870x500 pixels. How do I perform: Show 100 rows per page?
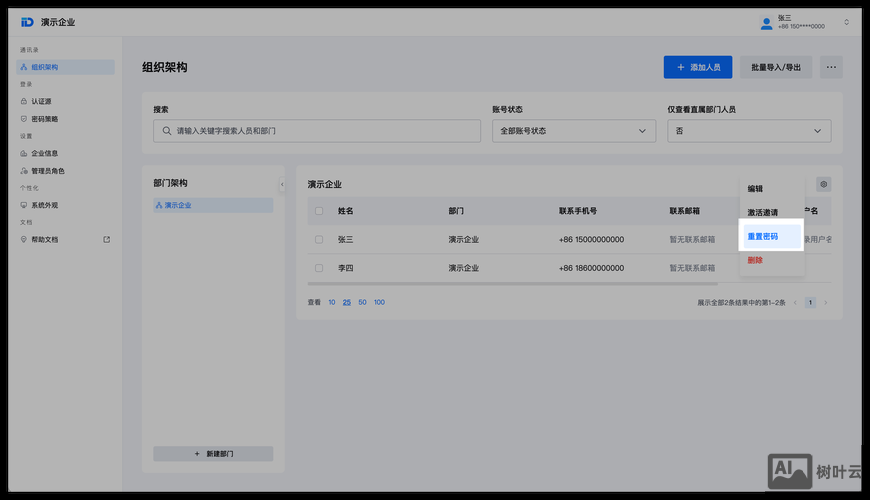click(380, 302)
